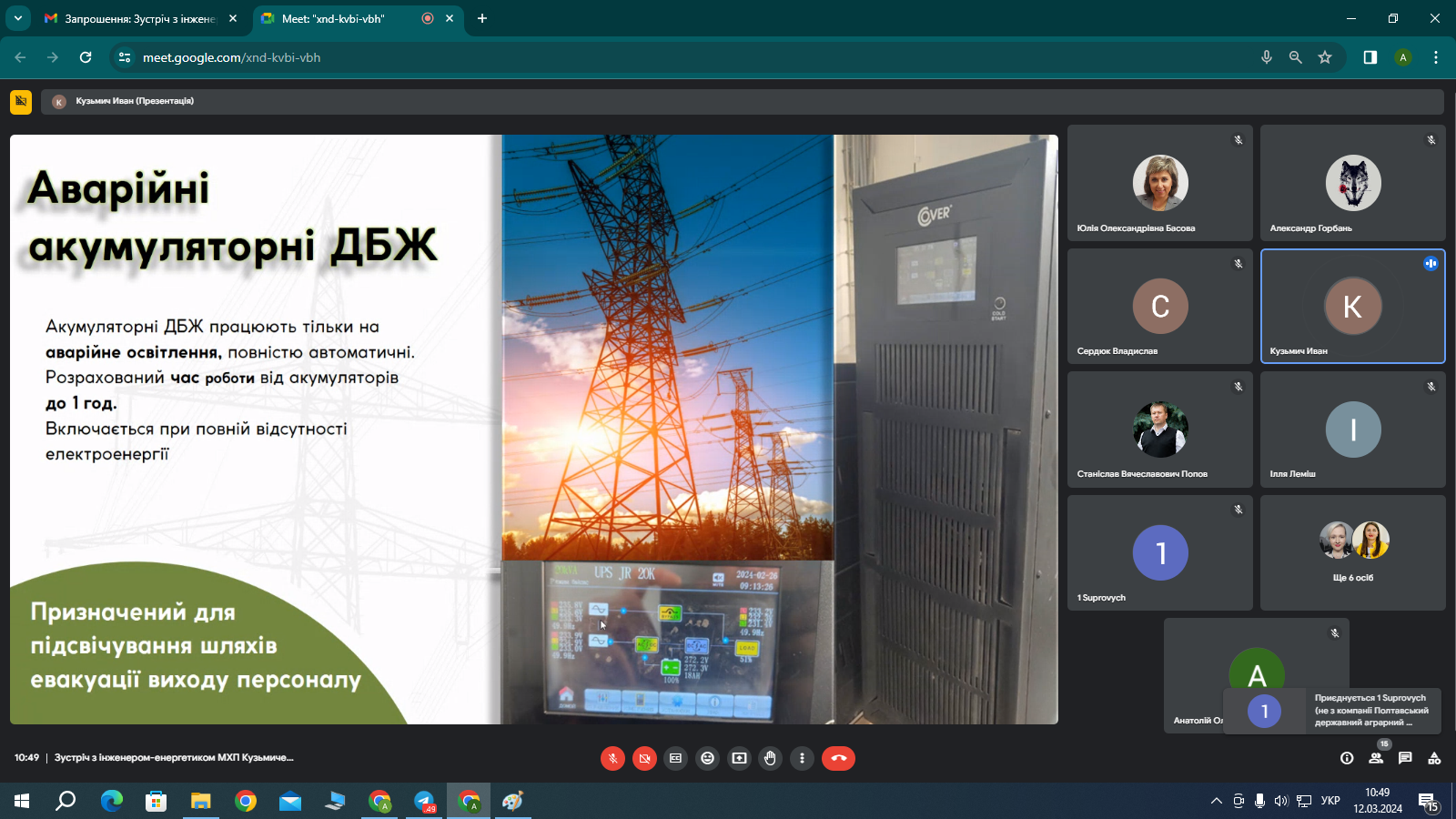The height and width of the screenshot is (819, 1456).
Task: Open chat with everyone panel
Action: pos(1405,758)
